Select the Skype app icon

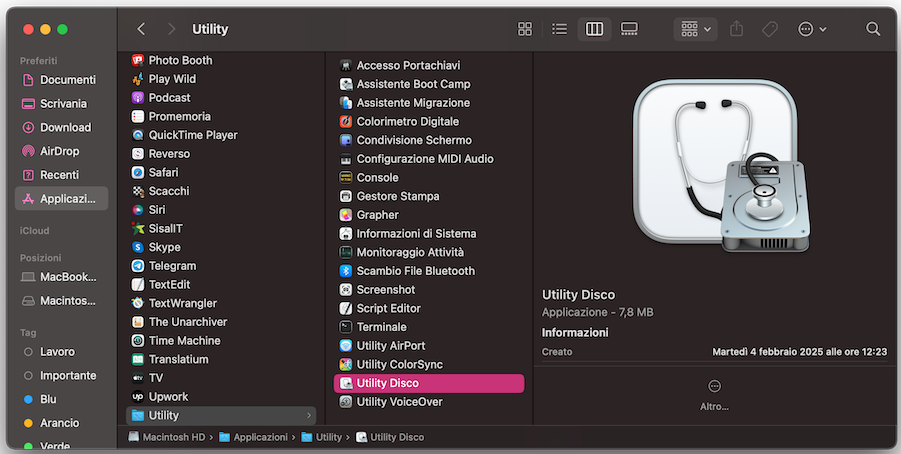(138, 247)
